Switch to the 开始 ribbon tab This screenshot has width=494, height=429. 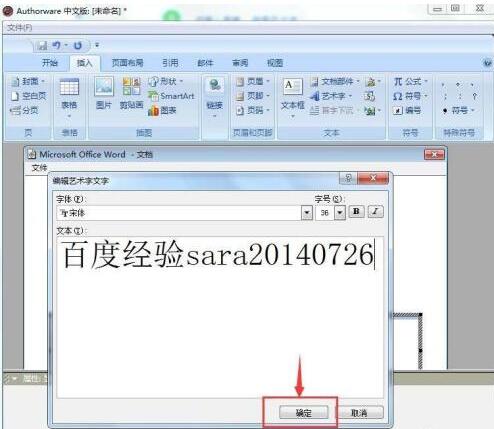click(x=50, y=62)
